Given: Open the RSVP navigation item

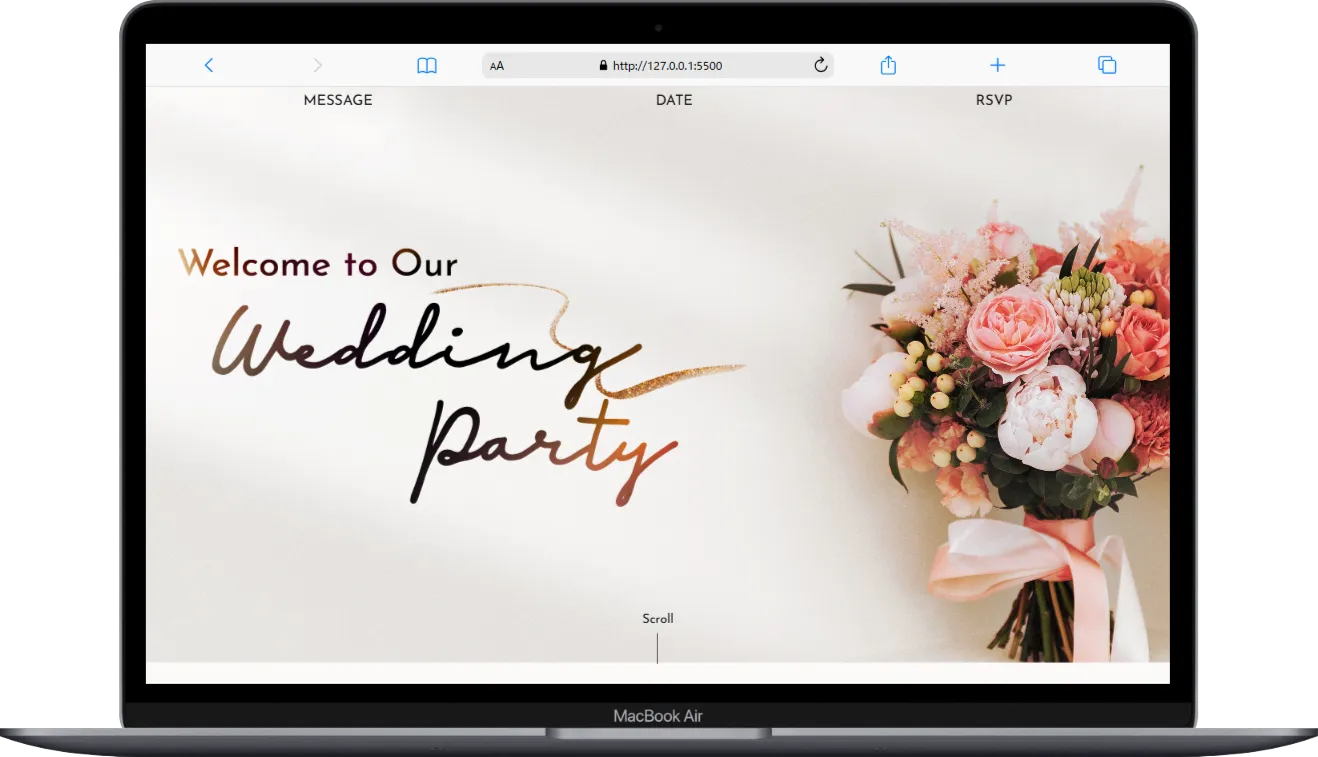Looking at the screenshot, I should [x=993, y=100].
